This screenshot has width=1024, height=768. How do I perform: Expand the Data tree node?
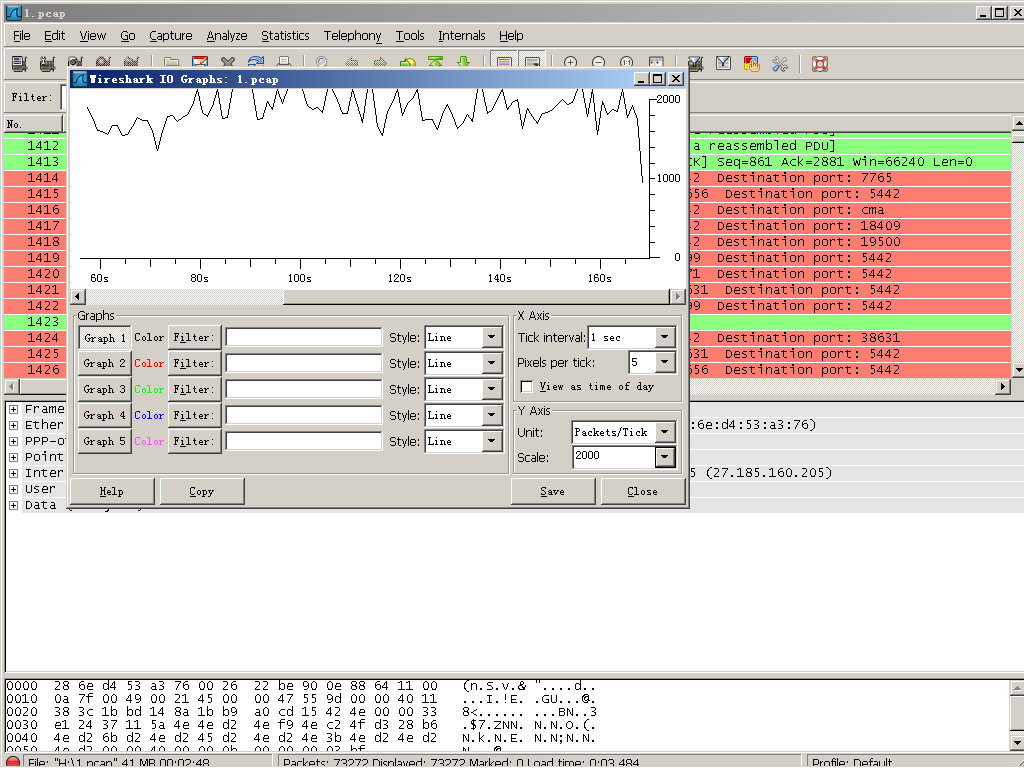click(x=13, y=505)
